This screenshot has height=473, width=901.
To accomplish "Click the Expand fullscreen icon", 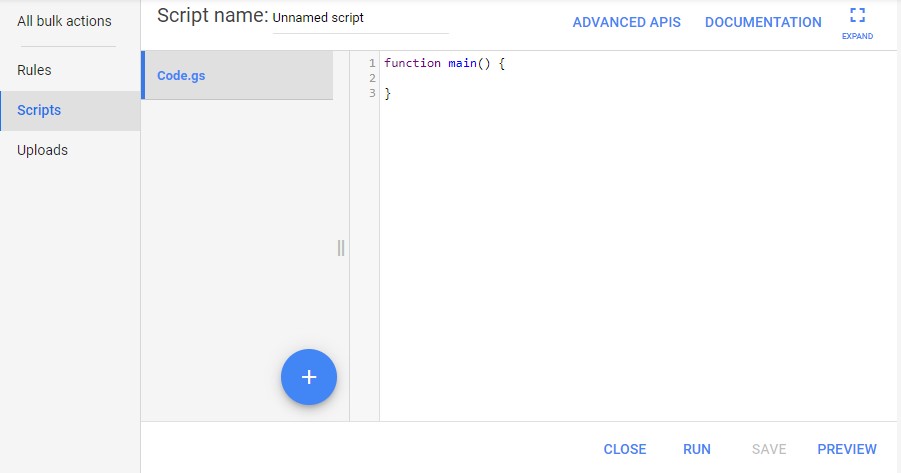I will click(x=857, y=15).
